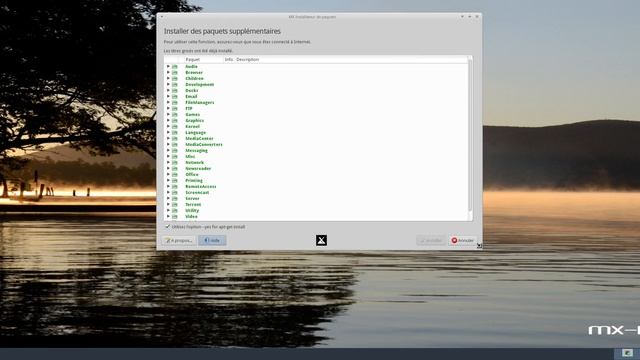Click the MediaConverters folder icon
This screenshot has width=640, height=360.
pyautogui.click(x=175, y=144)
